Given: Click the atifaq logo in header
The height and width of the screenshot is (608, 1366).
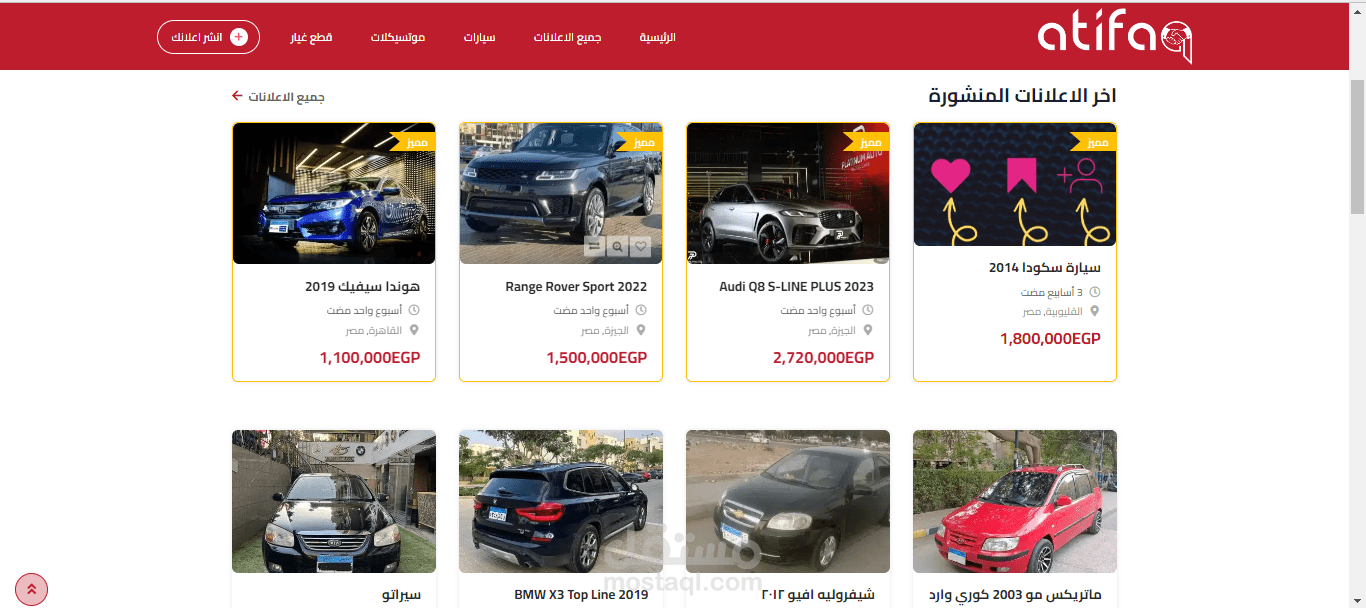Looking at the screenshot, I should 1115,38.
